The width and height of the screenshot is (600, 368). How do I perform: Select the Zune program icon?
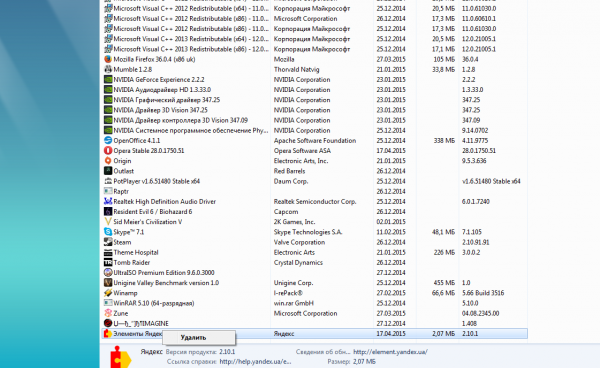pos(108,313)
